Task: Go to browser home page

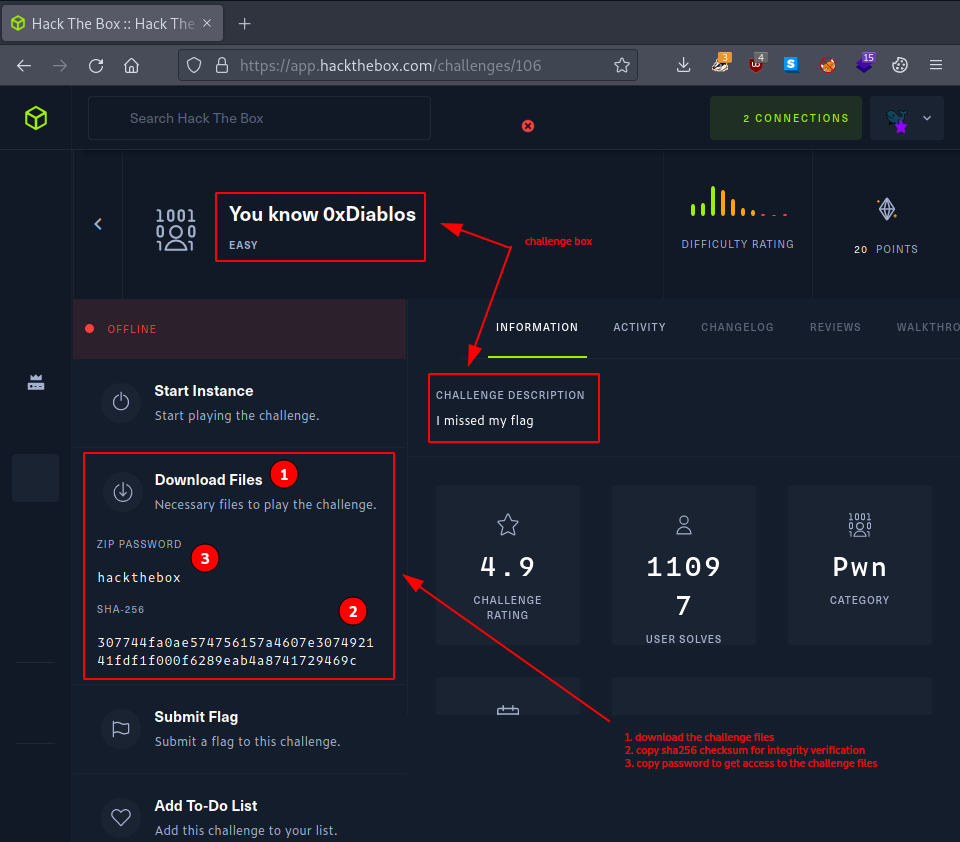Action: pyautogui.click(x=131, y=65)
